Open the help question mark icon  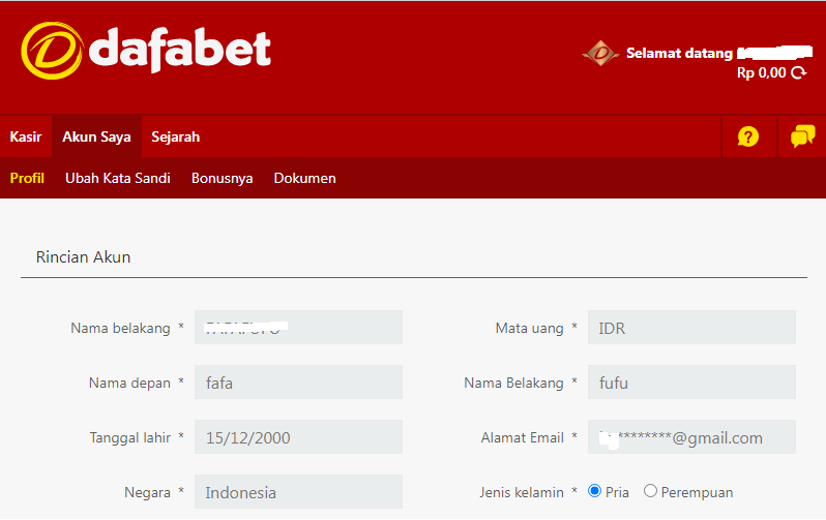748,136
